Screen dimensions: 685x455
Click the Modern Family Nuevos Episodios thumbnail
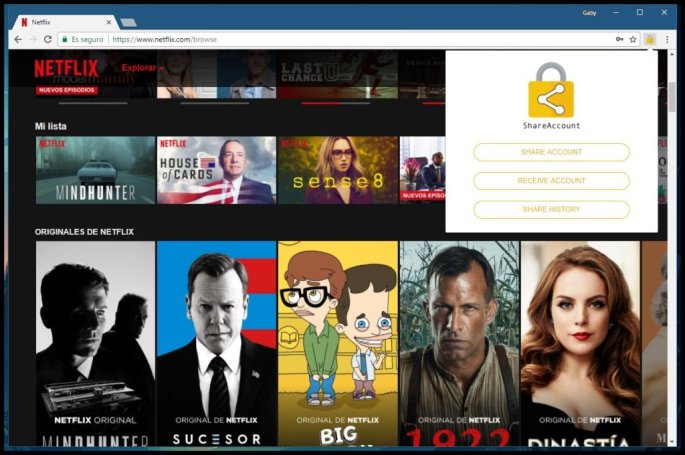coord(95,74)
